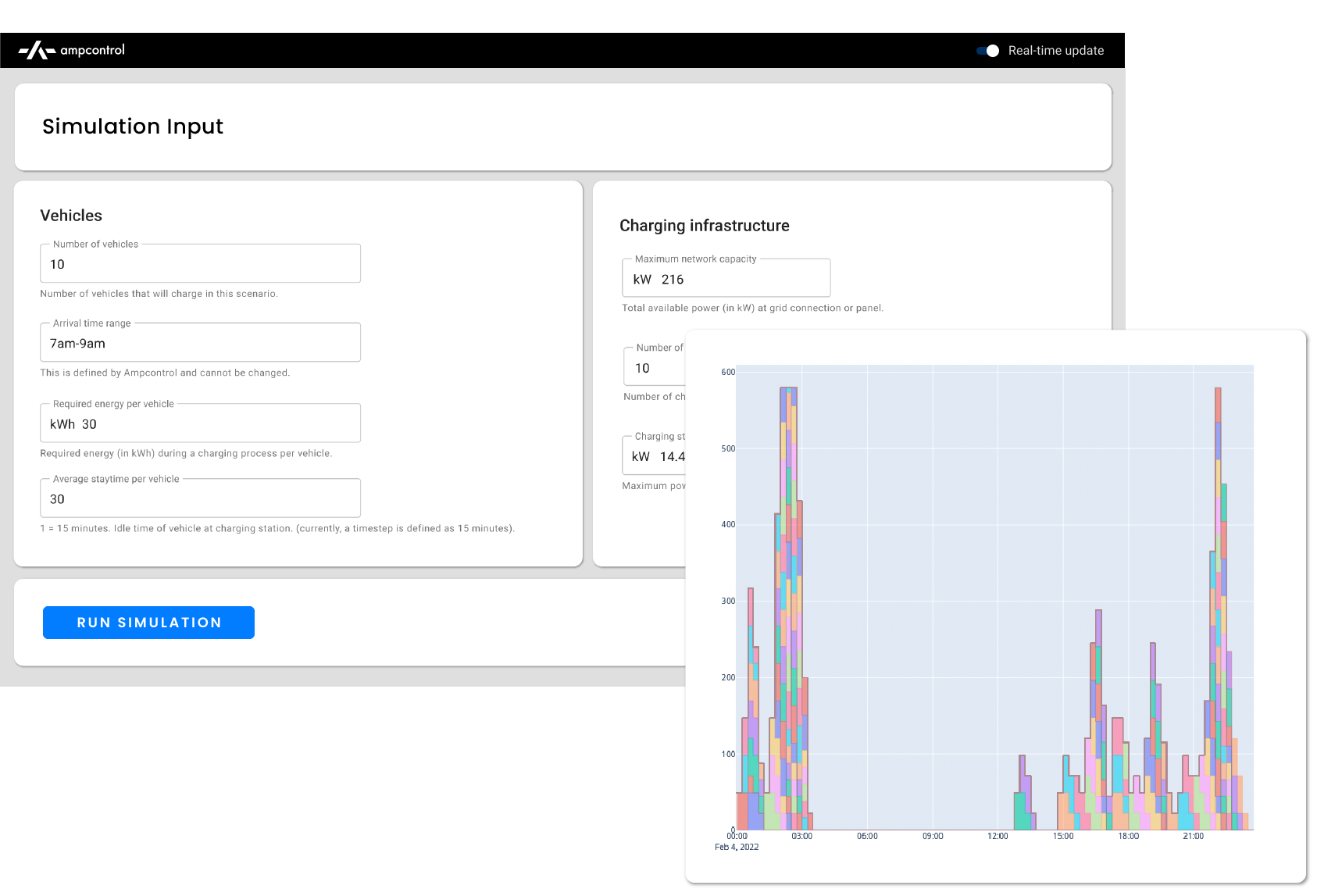
Task: Click the Charging infrastructure heading
Action: [704, 225]
